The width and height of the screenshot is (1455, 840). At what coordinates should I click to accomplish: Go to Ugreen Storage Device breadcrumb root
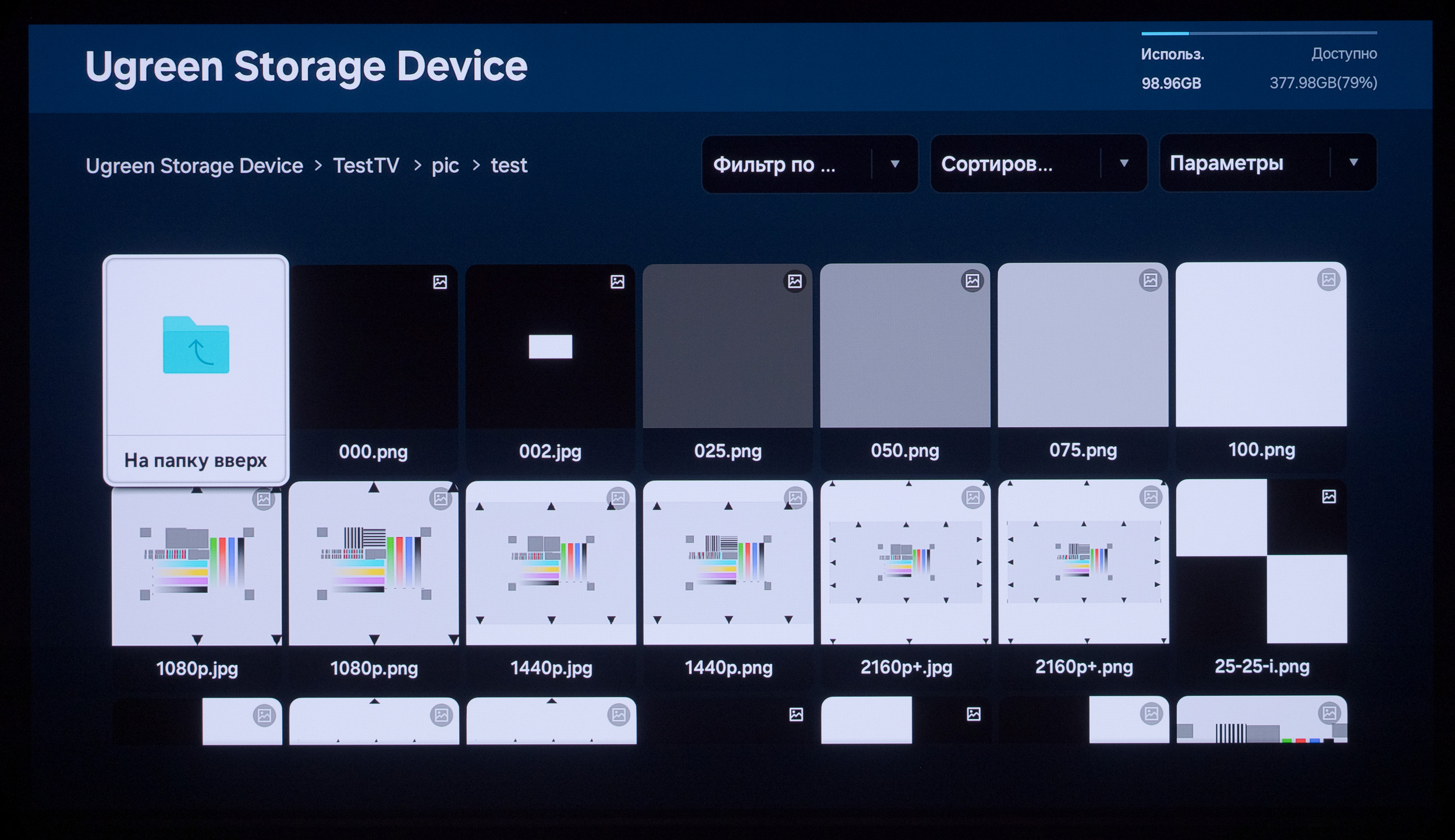pyautogui.click(x=194, y=166)
